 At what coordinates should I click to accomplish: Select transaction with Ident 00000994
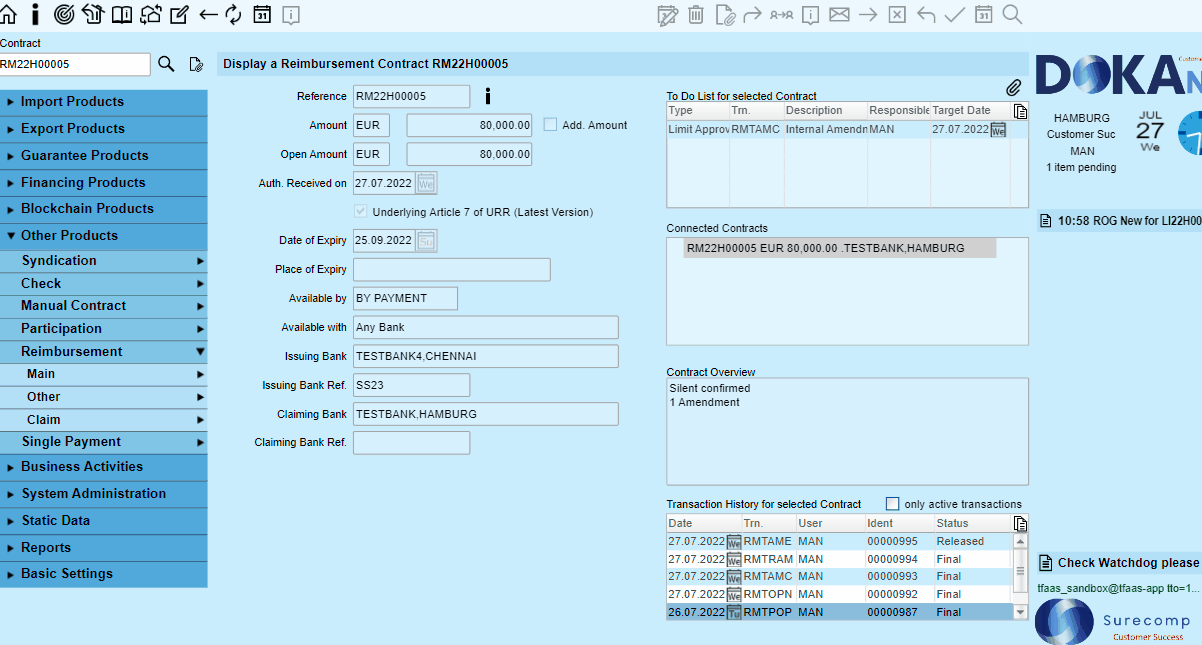[x=840, y=559]
